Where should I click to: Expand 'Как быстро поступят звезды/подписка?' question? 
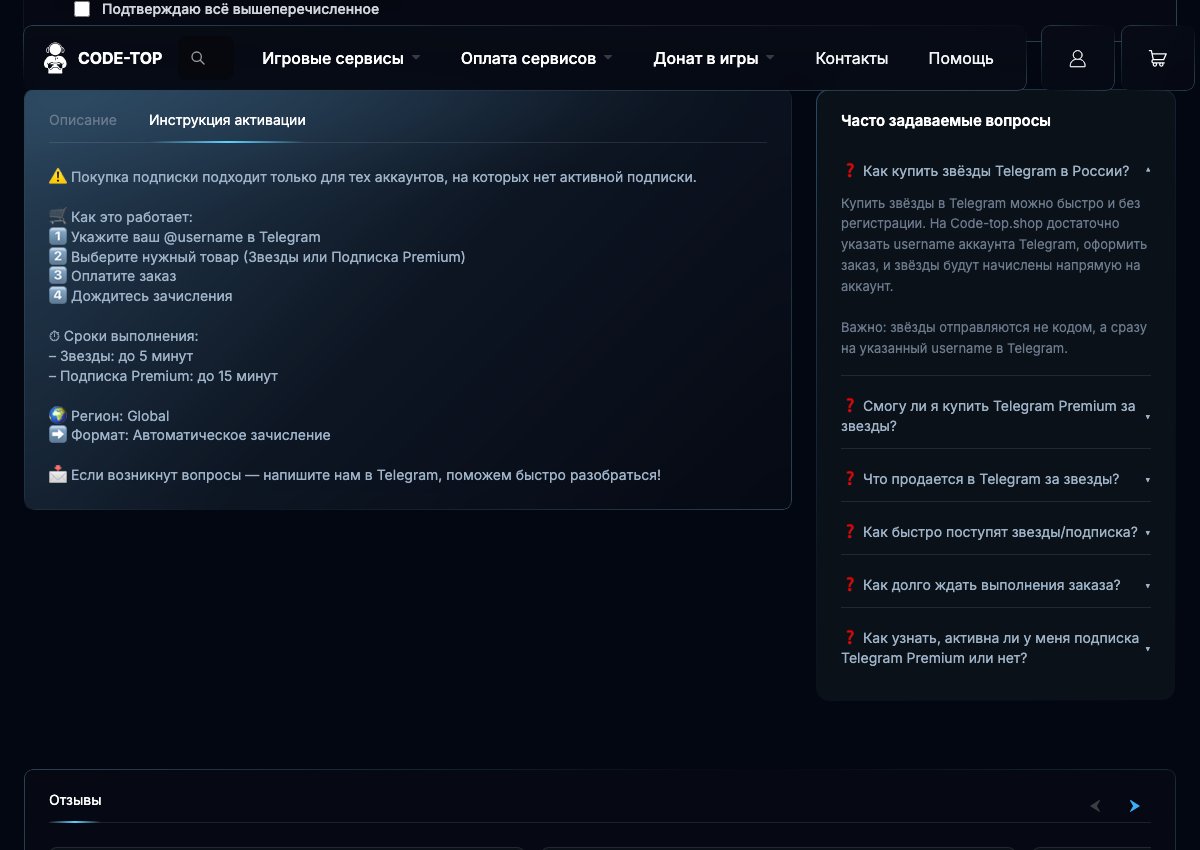point(996,532)
